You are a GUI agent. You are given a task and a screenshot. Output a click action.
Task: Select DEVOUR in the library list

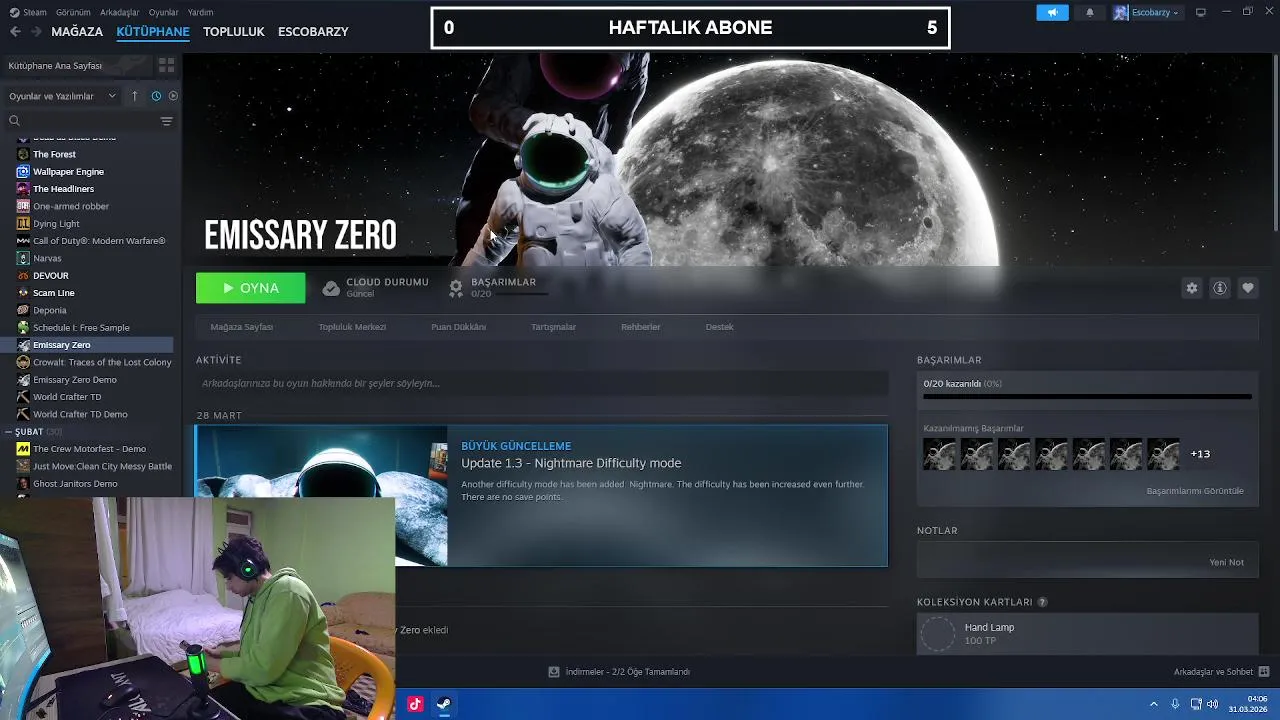point(51,275)
